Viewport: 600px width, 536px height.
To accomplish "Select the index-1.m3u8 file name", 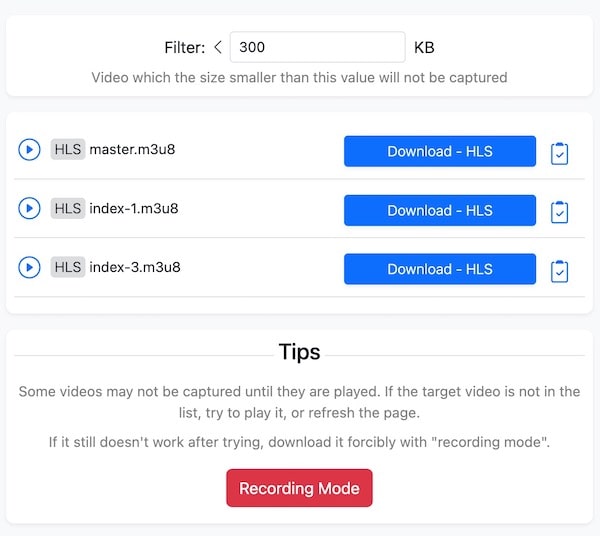I will pos(134,209).
